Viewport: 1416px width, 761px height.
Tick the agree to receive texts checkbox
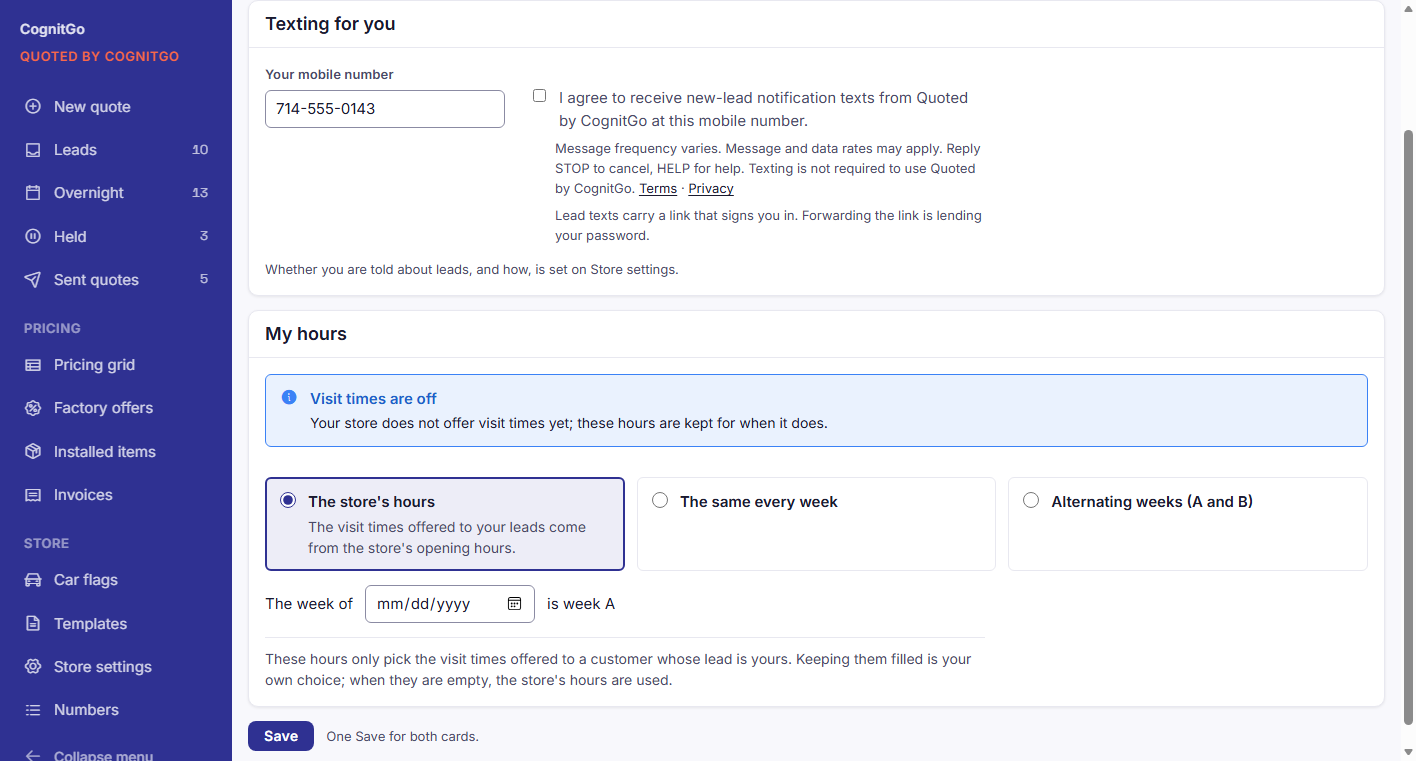pyautogui.click(x=540, y=96)
